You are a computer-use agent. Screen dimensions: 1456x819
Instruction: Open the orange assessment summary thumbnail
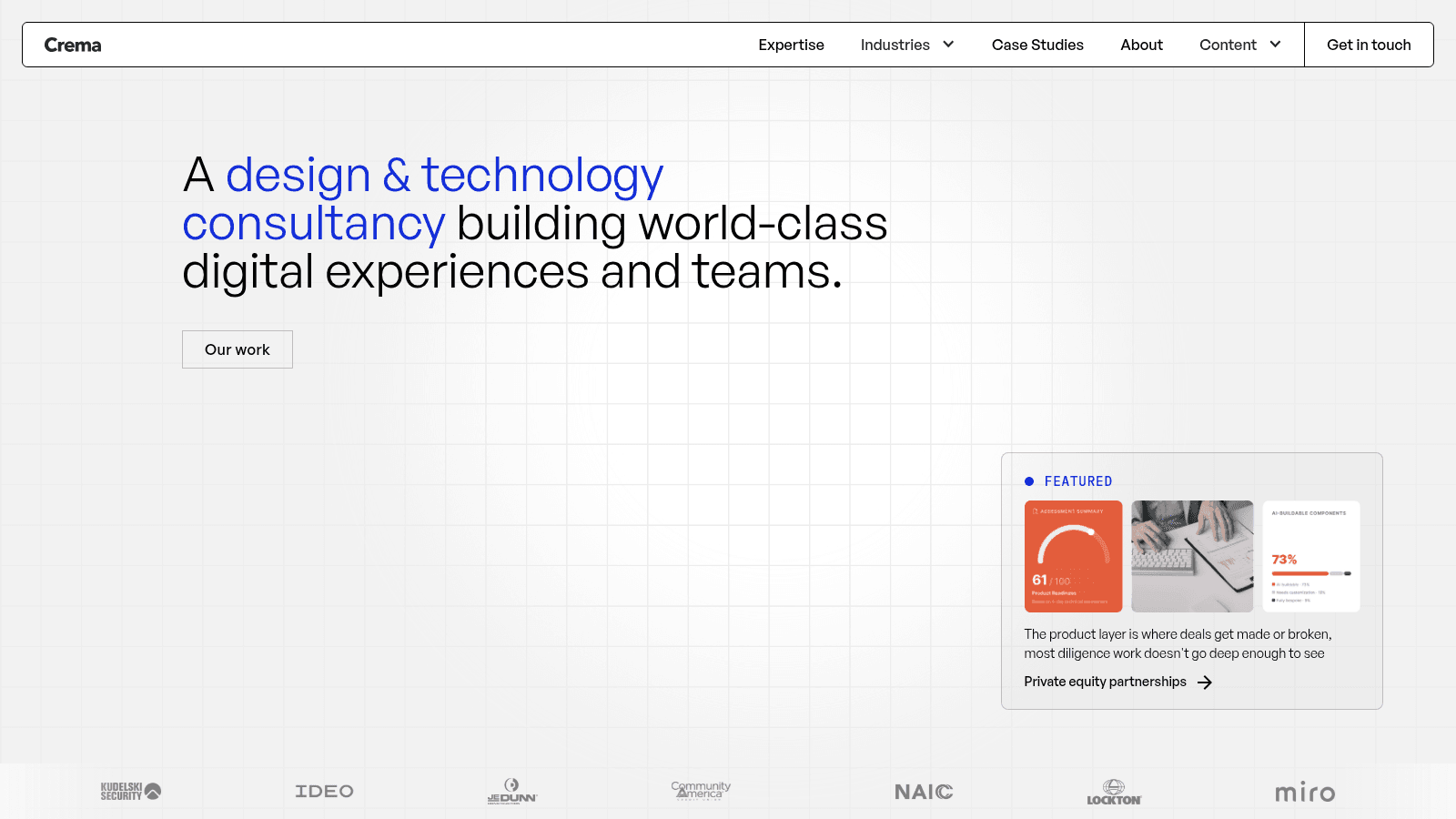pos(1074,556)
